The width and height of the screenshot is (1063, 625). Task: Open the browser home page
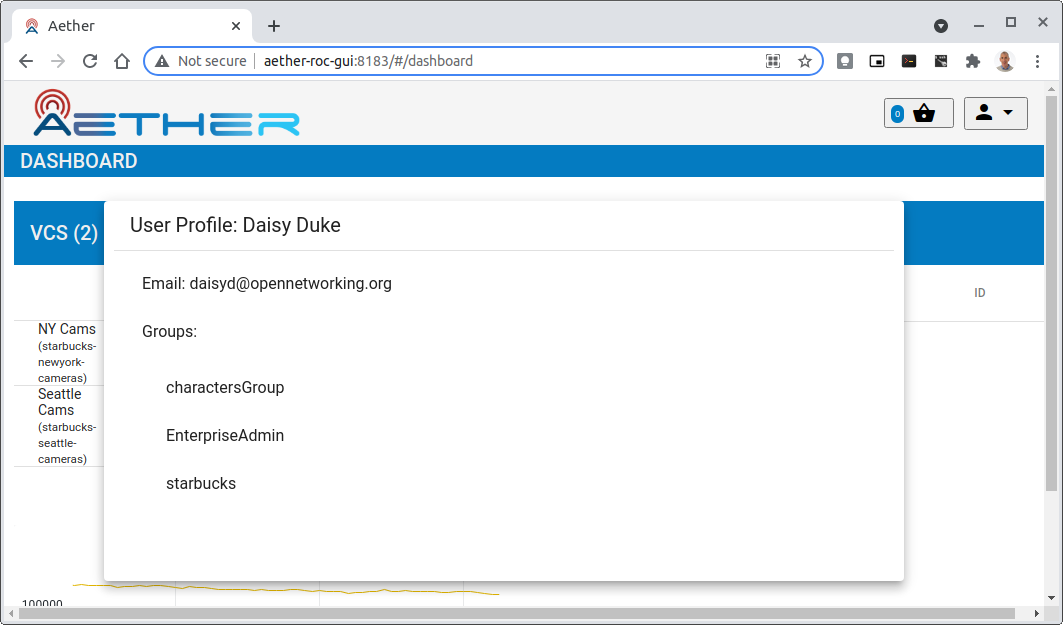[x=122, y=61]
